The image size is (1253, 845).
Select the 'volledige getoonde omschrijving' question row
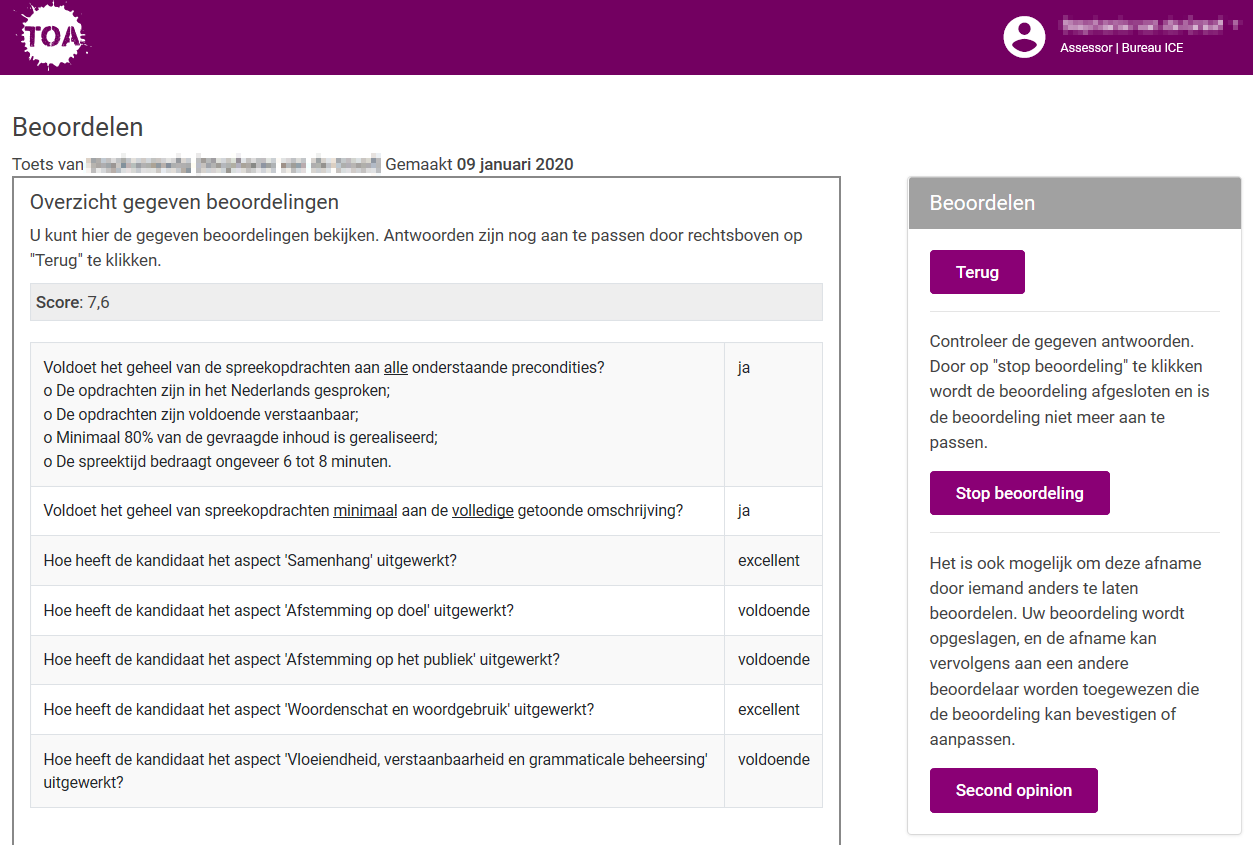pyautogui.click(x=377, y=511)
